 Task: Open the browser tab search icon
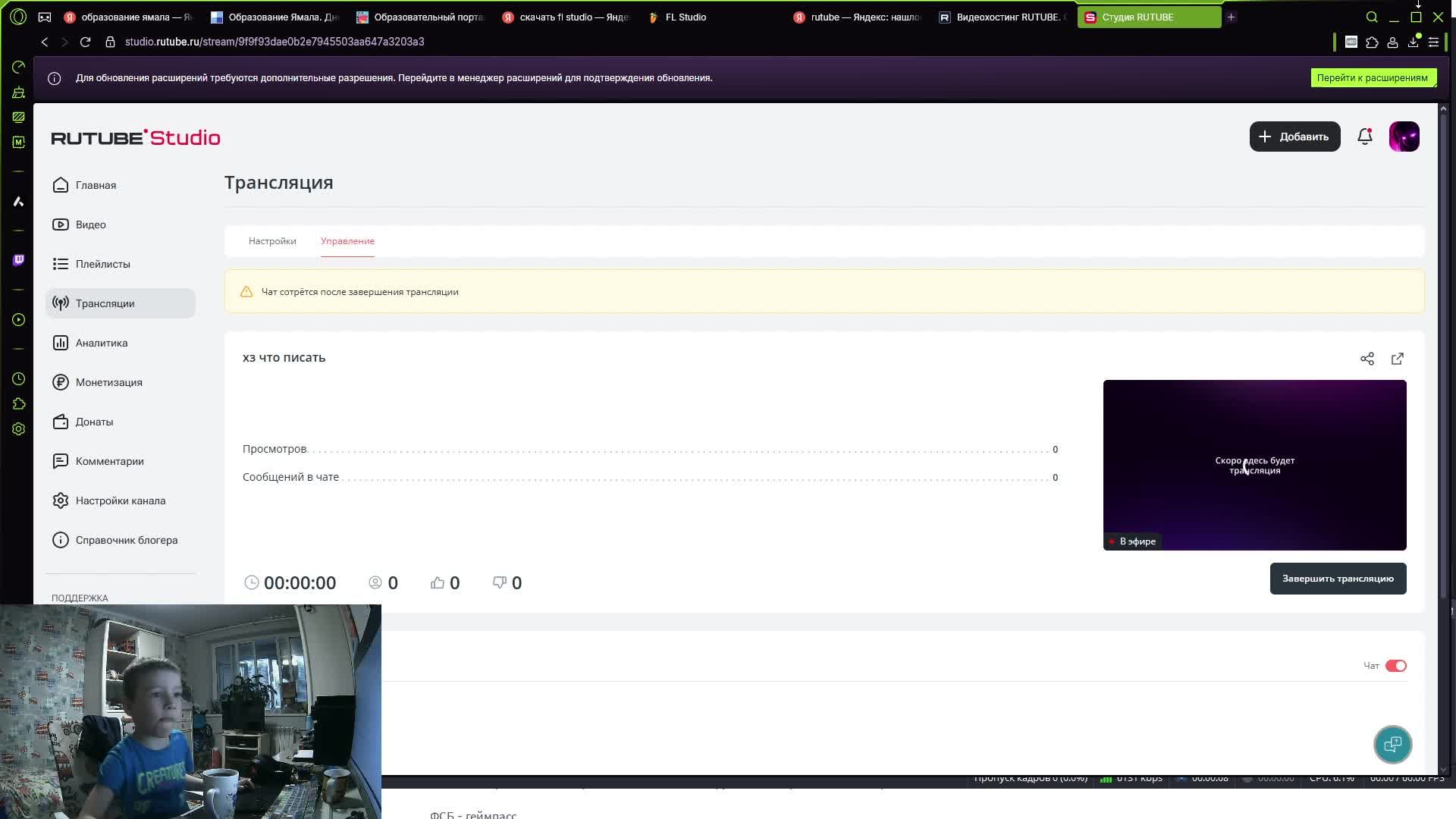1372,17
